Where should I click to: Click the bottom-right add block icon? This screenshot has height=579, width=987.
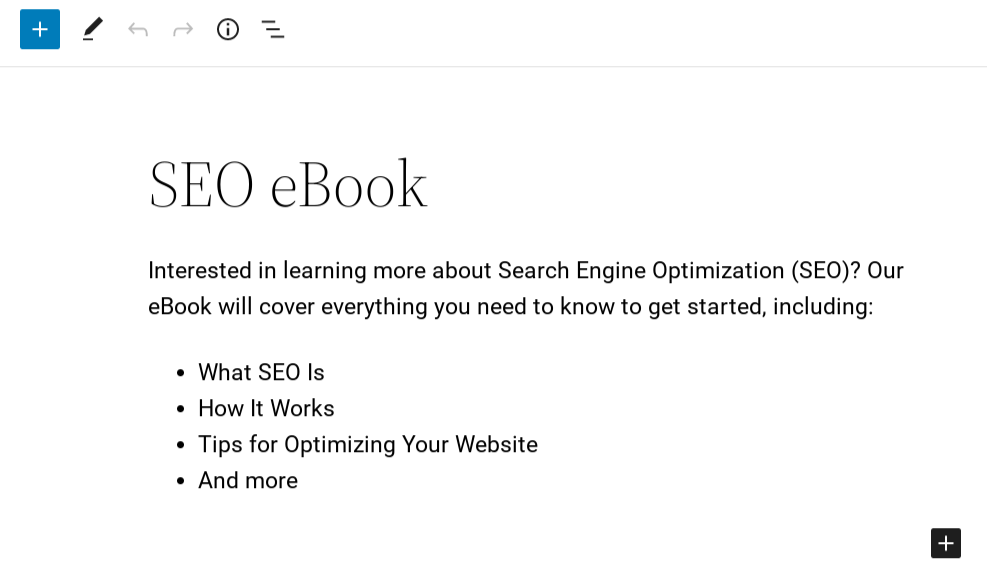point(945,543)
